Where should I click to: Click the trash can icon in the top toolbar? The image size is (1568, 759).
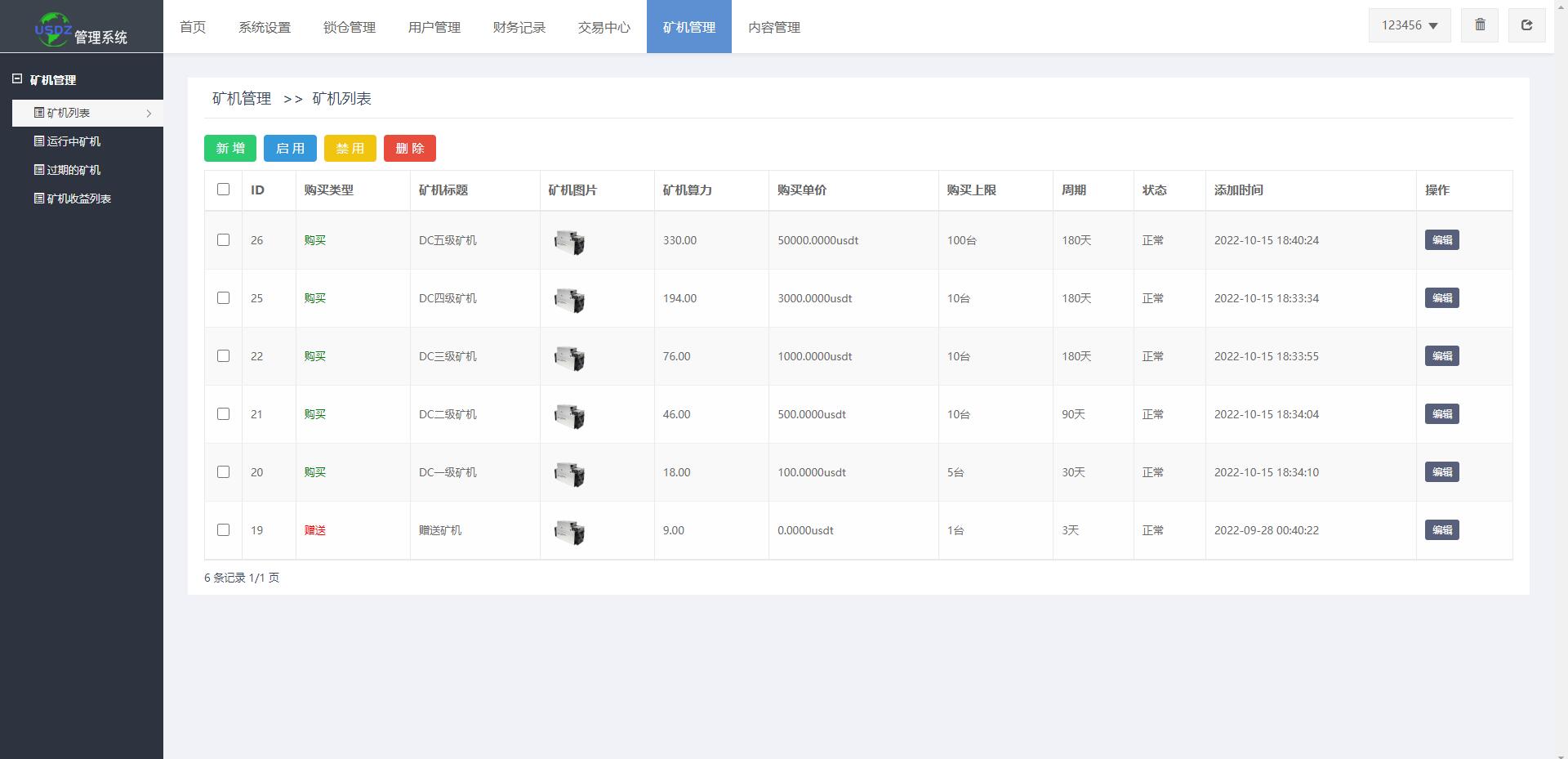[1479, 25]
